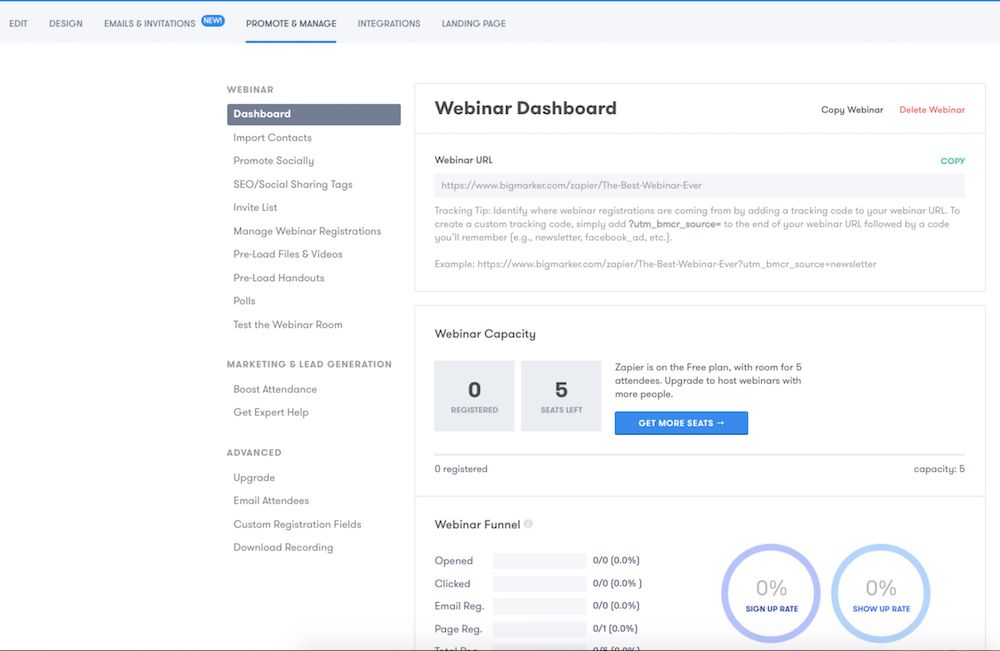Screen dimensions: 1000x651
Task: Go to Test the Webinar Room
Action: [x=288, y=325]
